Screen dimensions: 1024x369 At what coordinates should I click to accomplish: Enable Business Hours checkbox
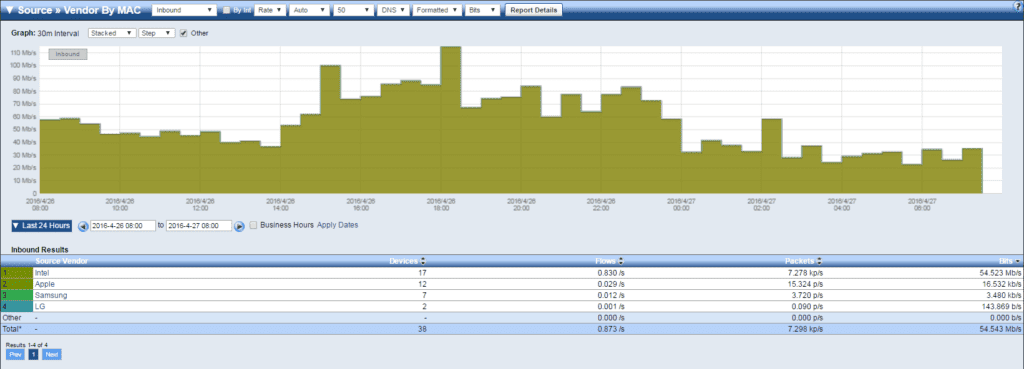click(x=253, y=225)
